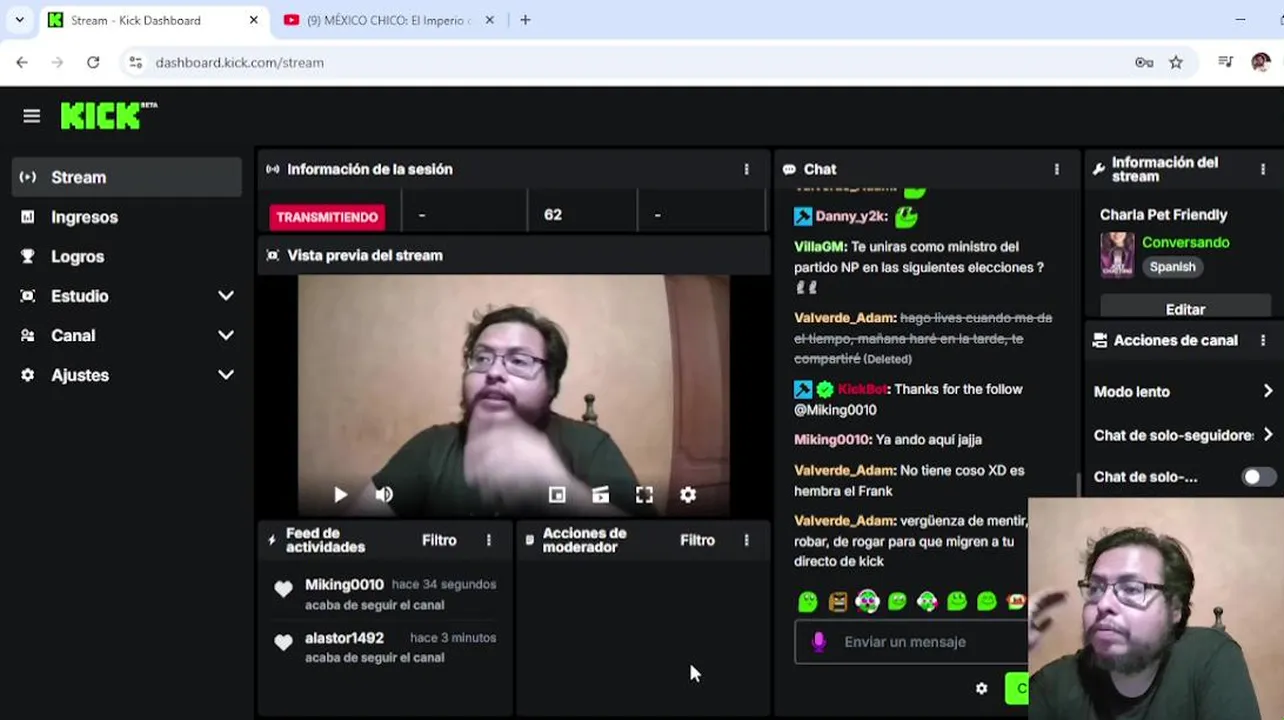Open the password key icon in address bar

point(1144,62)
